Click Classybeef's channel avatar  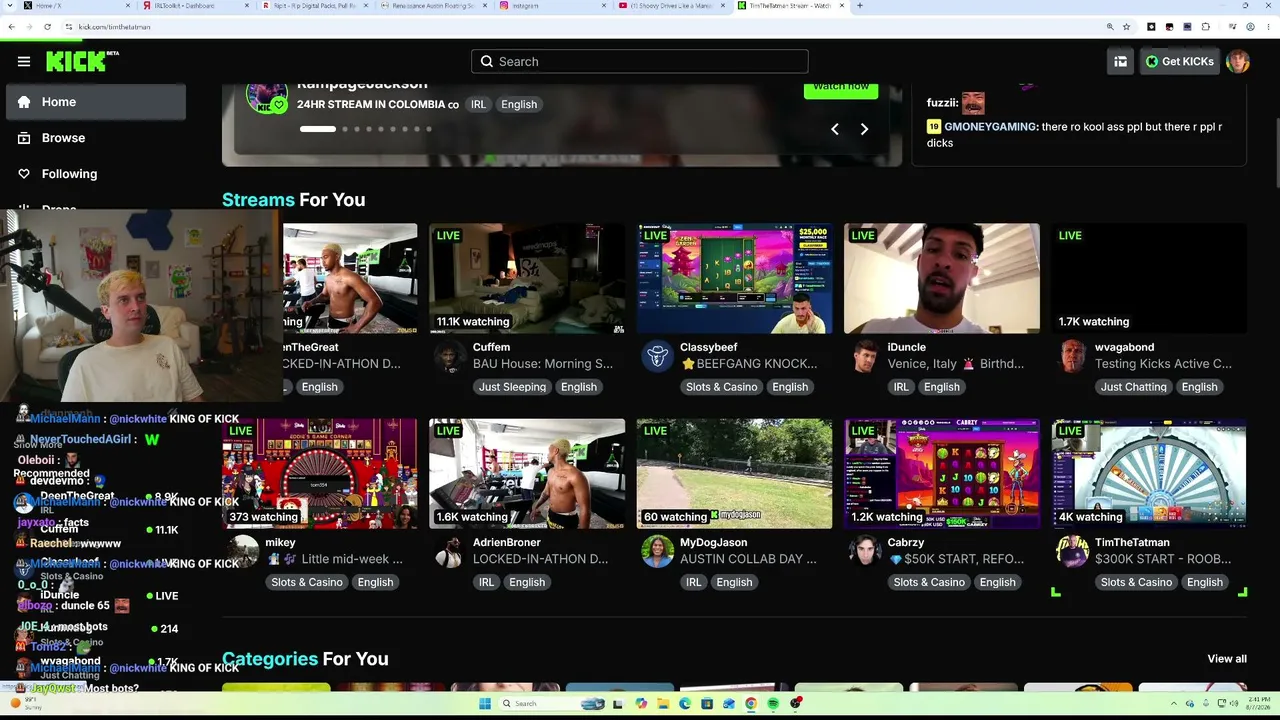tap(657, 356)
